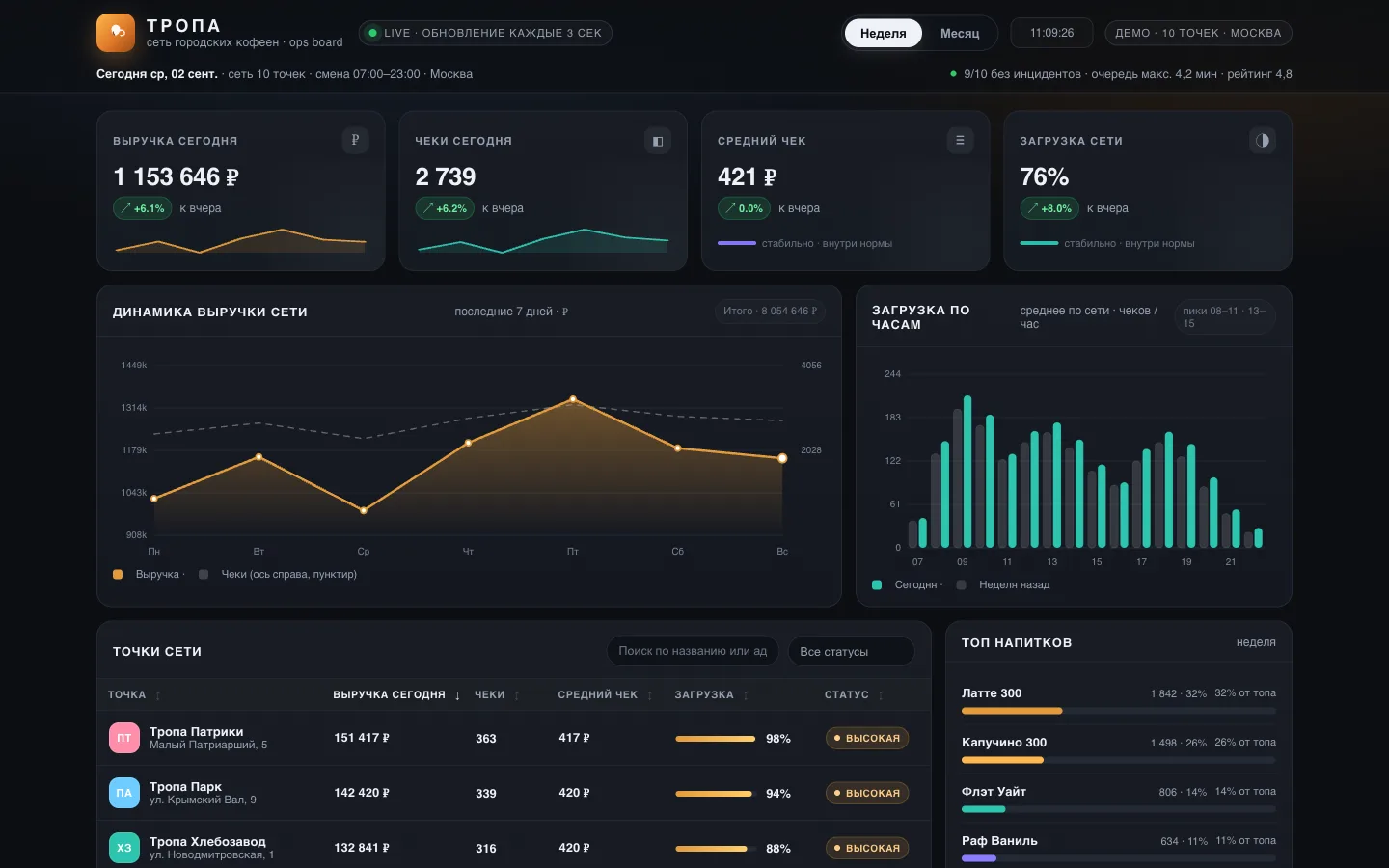
Task: Switch period toggle to Неделя
Action: pos(883,33)
